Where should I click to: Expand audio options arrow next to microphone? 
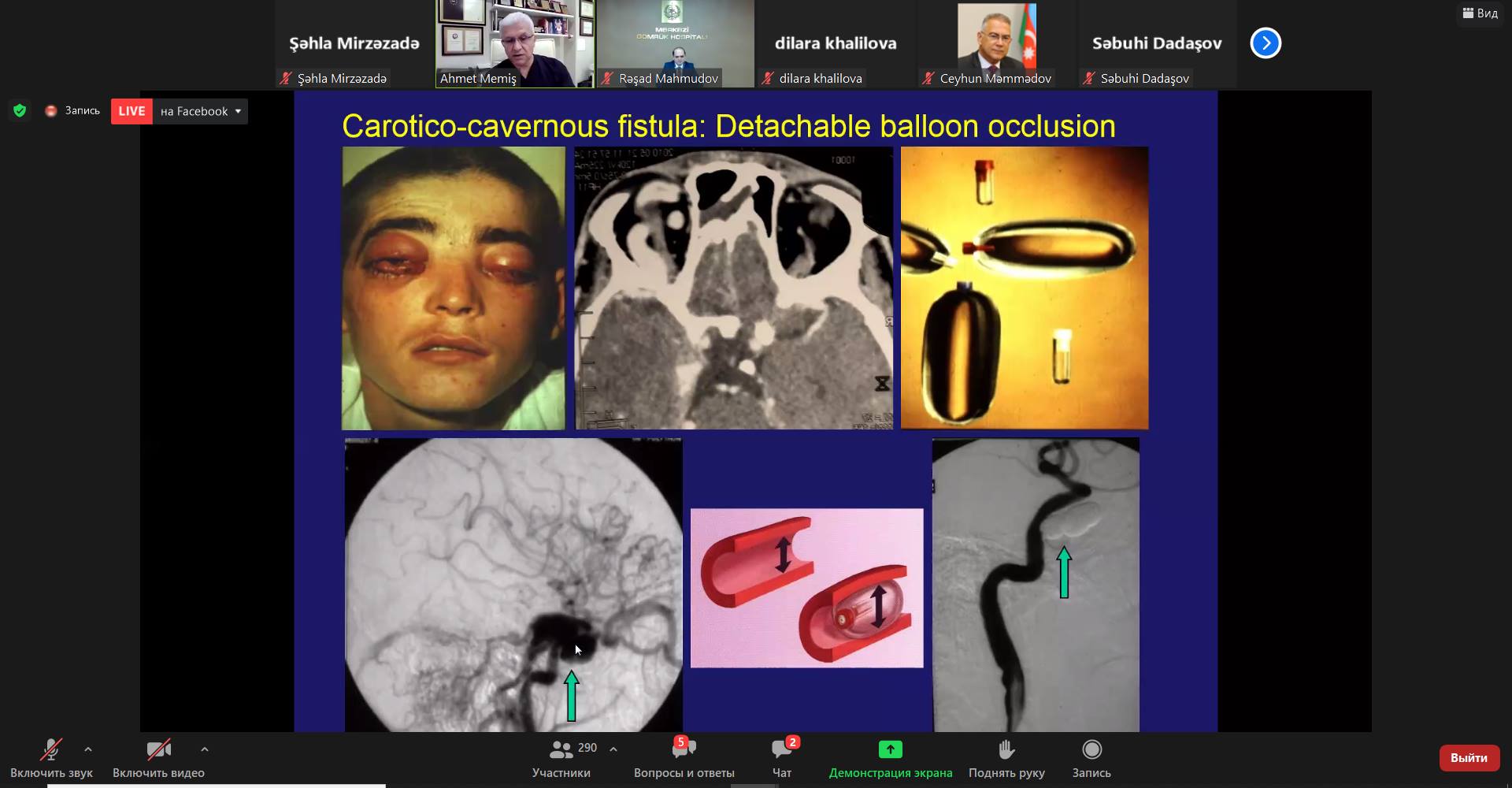(x=88, y=749)
